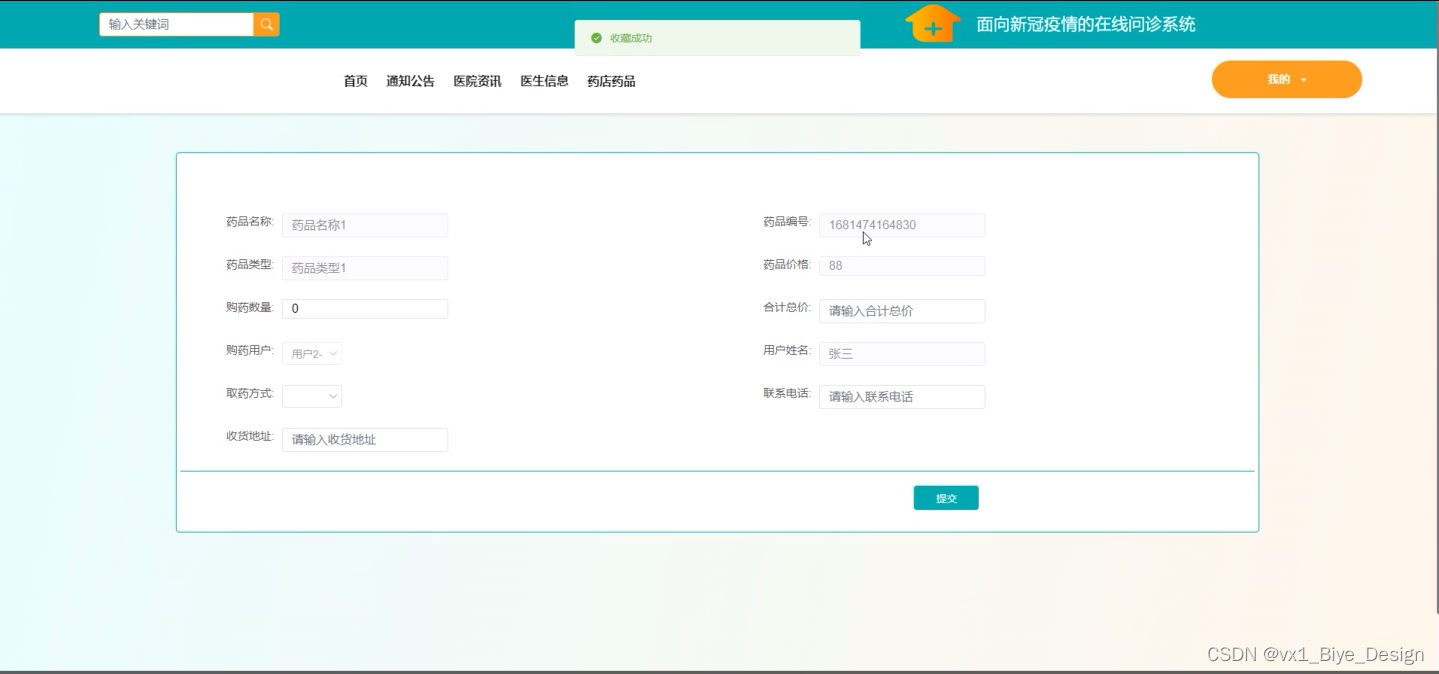The image size is (1439, 674).
Task: Click the 联系电话 label
Action: 787,394
